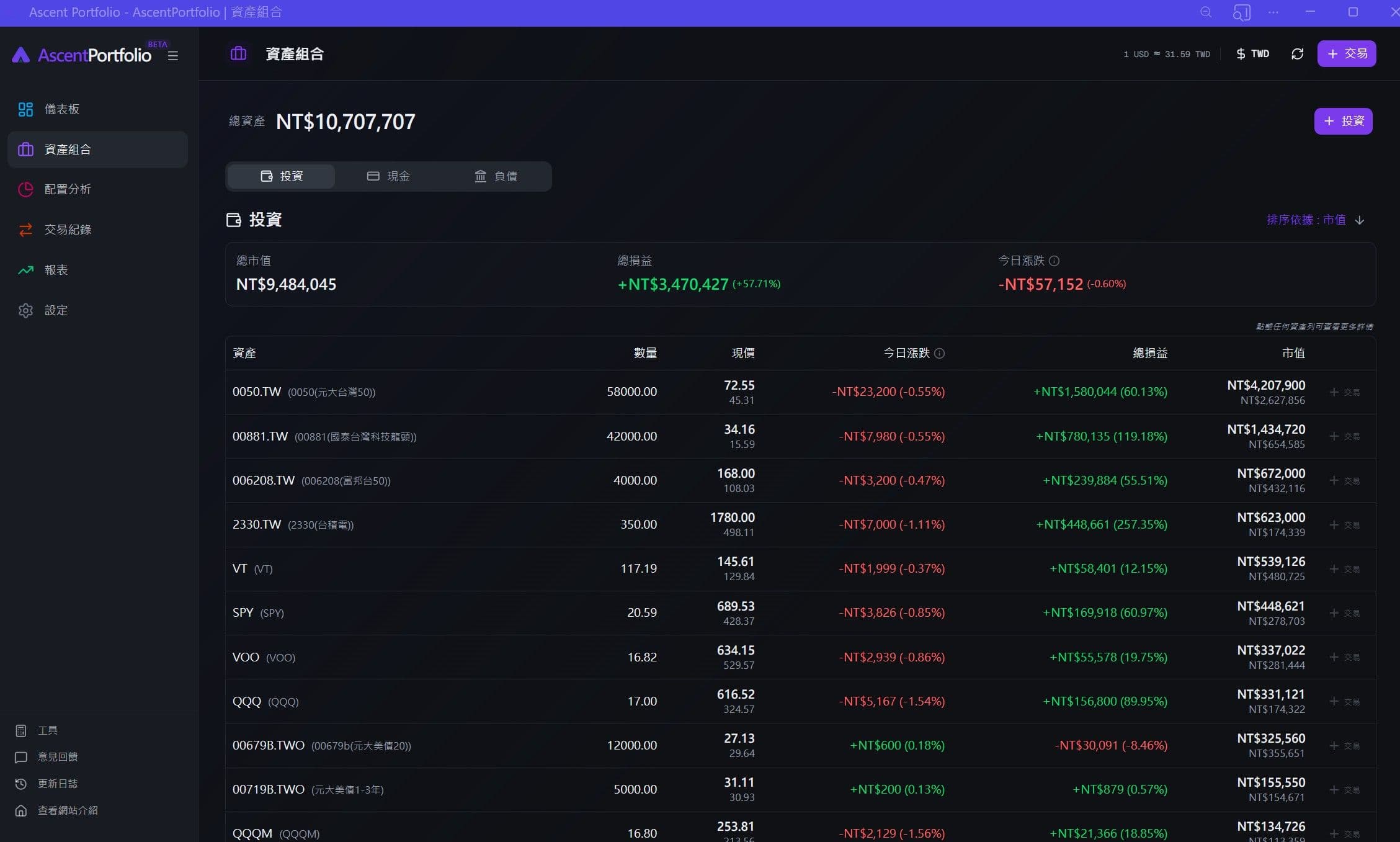Screen dimensions: 1400x842
Task: Open 00679B.TWO bond ETF row
Action: point(800,746)
